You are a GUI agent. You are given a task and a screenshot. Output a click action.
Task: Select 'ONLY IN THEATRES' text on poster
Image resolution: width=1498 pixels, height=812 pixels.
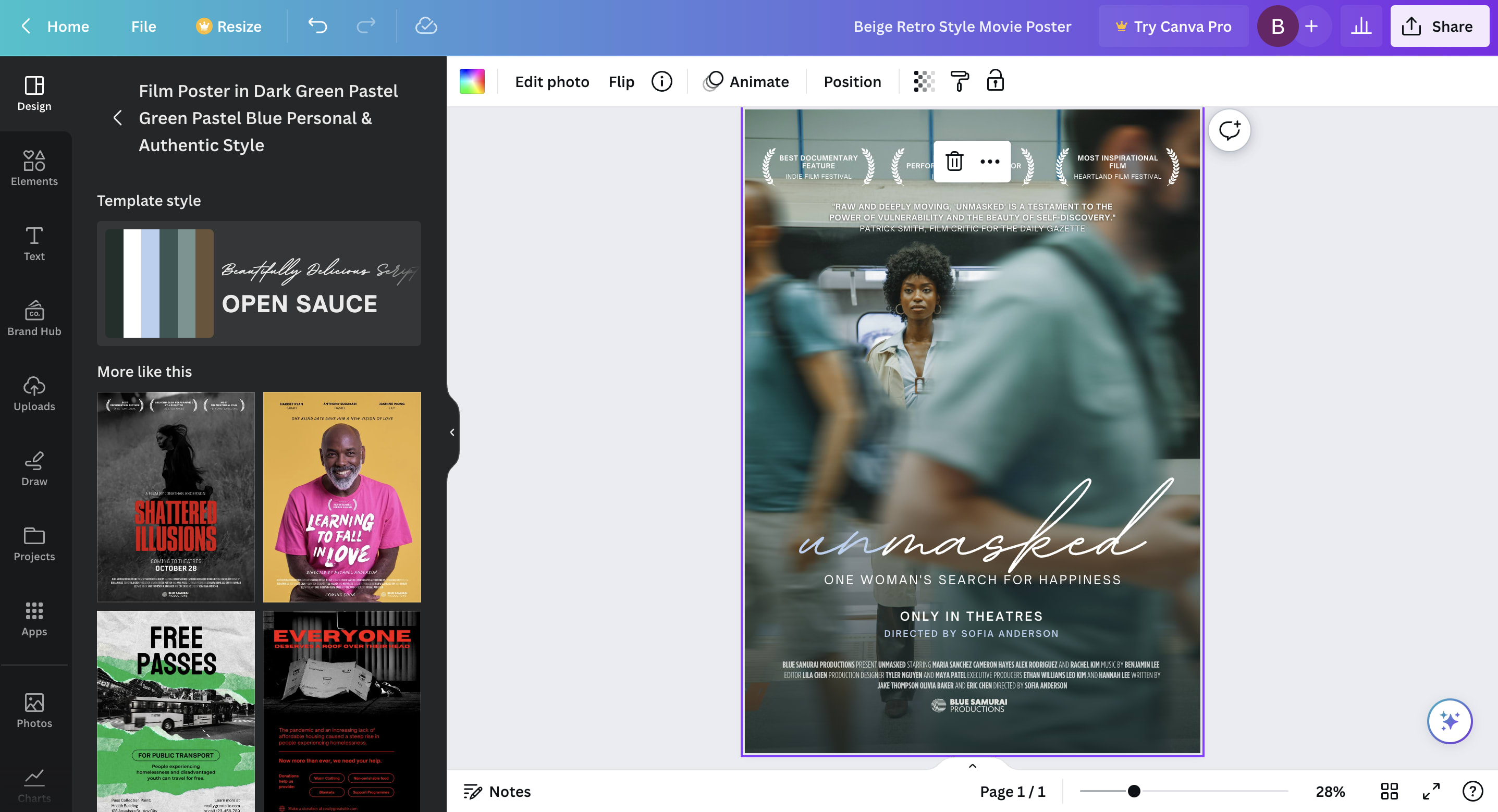pos(972,616)
